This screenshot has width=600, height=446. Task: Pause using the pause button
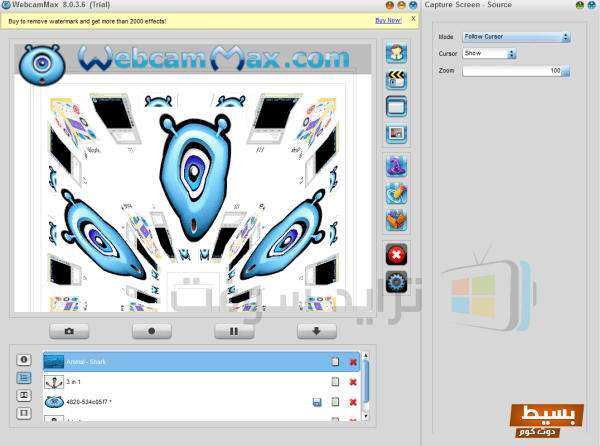(x=233, y=330)
